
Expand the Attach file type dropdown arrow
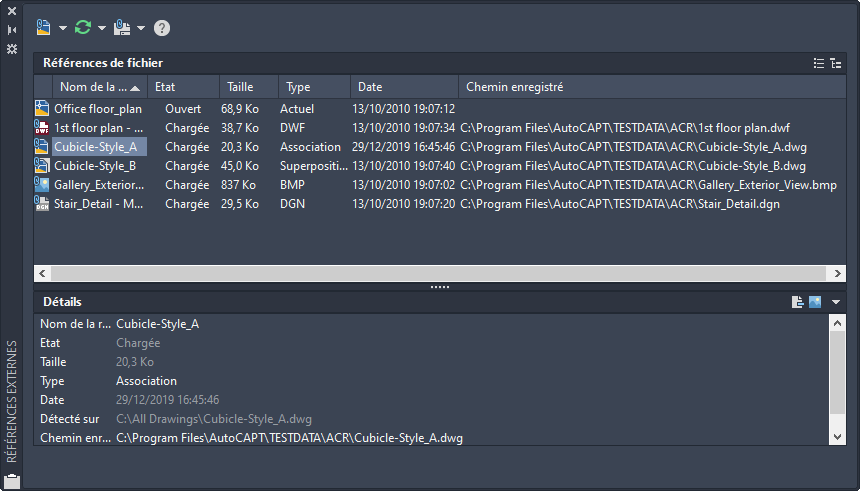(63, 28)
